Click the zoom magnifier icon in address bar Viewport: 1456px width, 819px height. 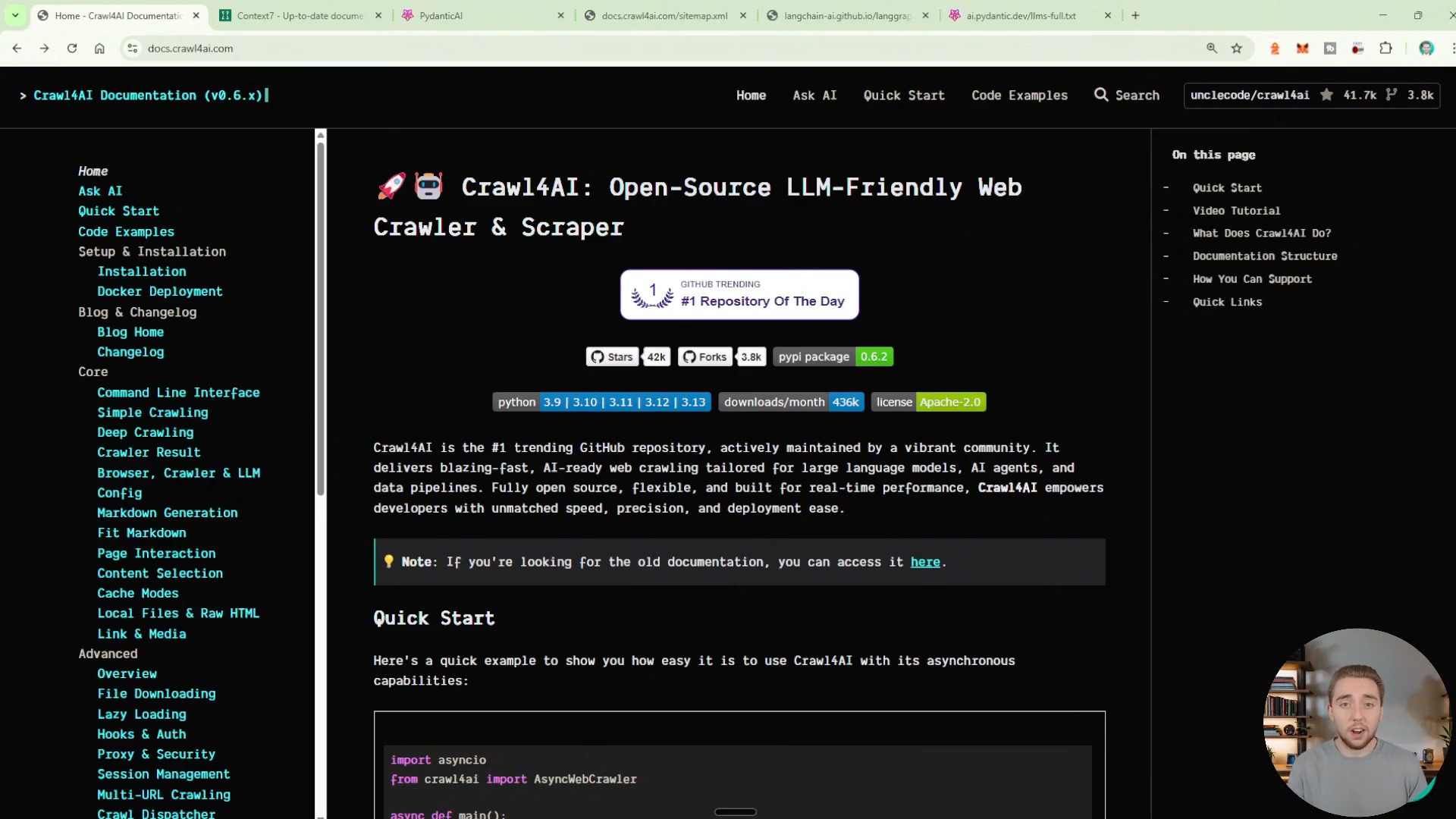pos(1212,49)
